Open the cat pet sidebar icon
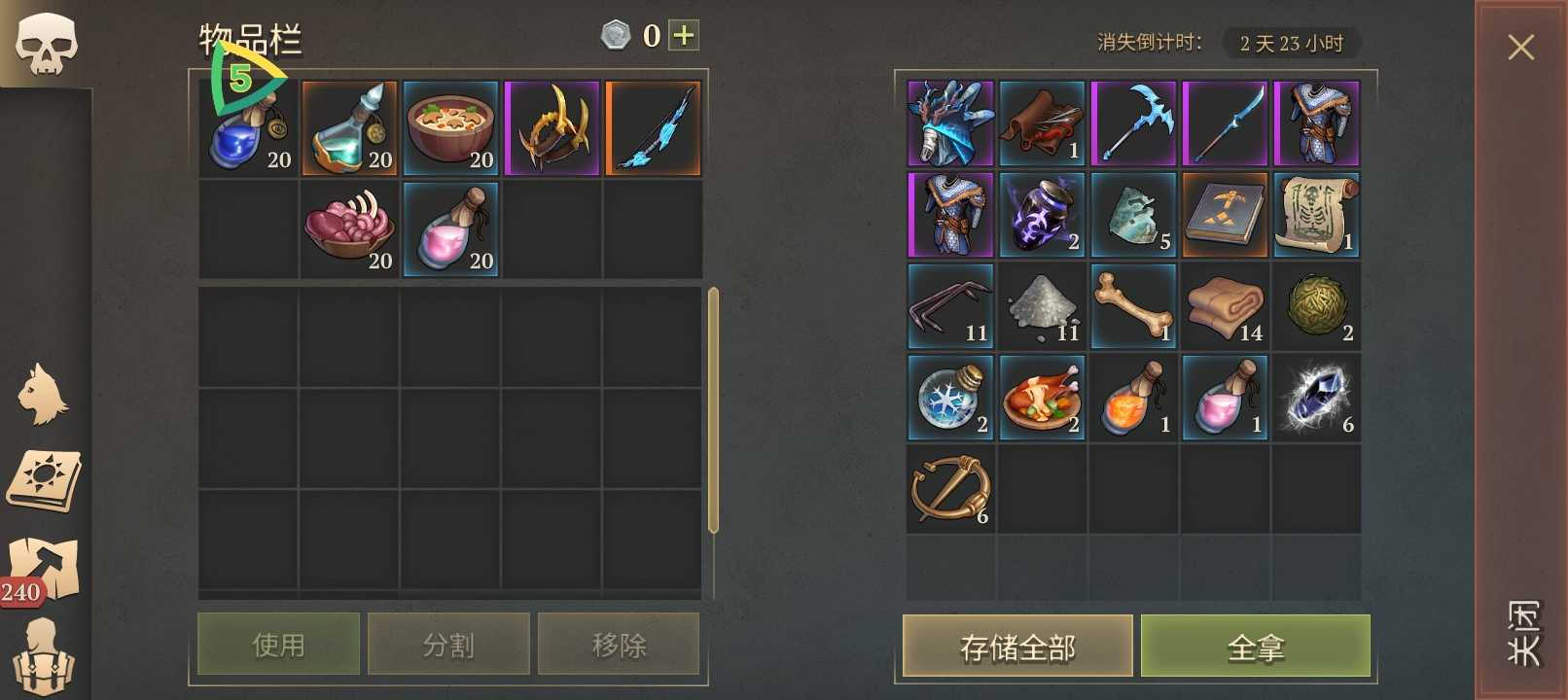Image resolution: width=1568 pixels, height=700 pixels. click(x=44, y=394)
